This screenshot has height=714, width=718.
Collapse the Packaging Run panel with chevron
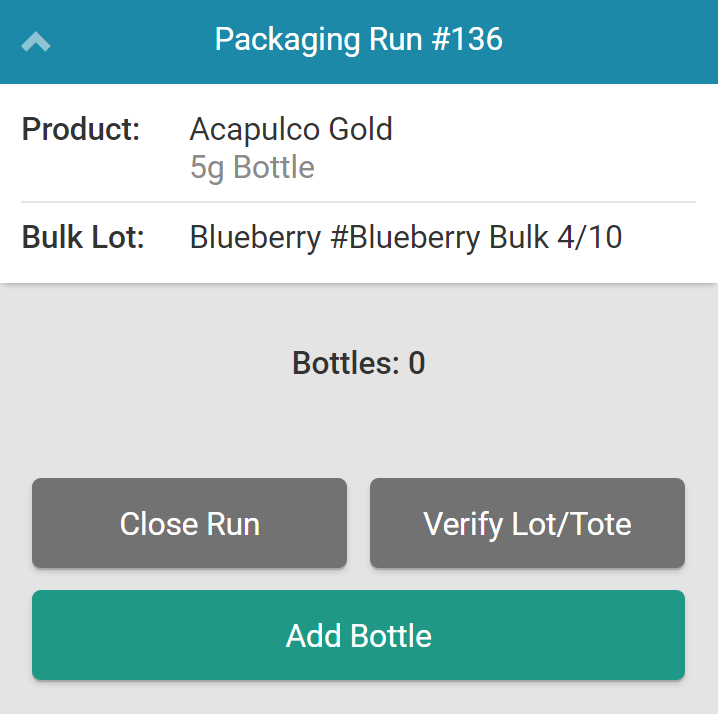(35, 41)
